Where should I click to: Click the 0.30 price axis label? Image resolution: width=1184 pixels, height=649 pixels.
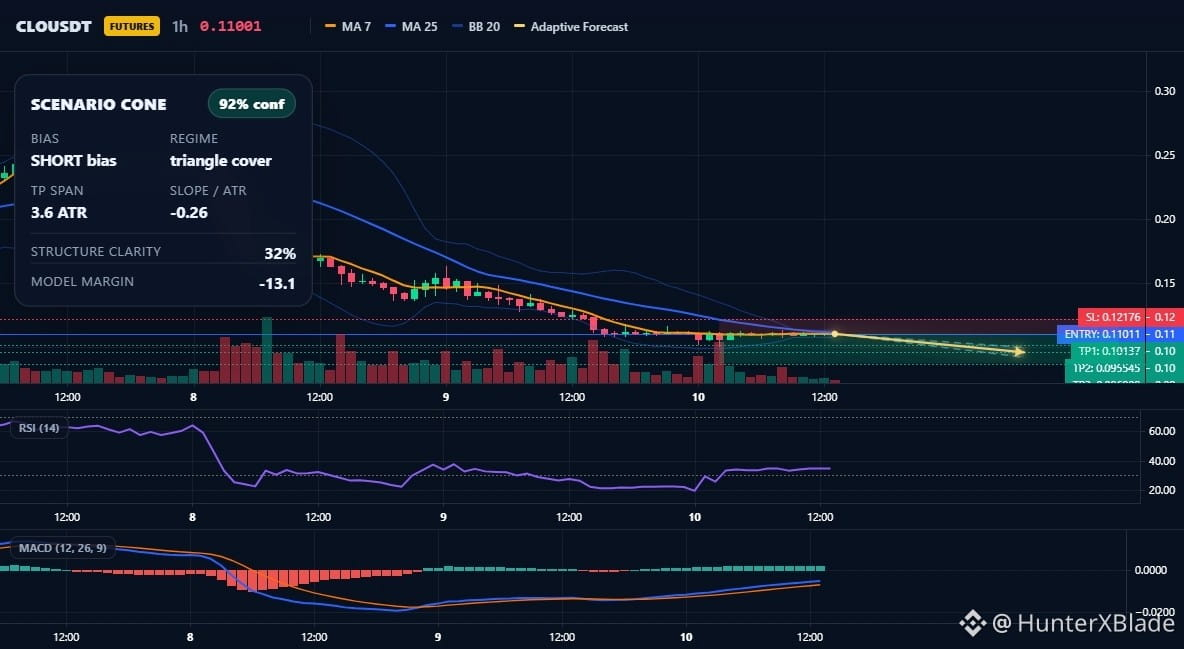[1164, 91]
